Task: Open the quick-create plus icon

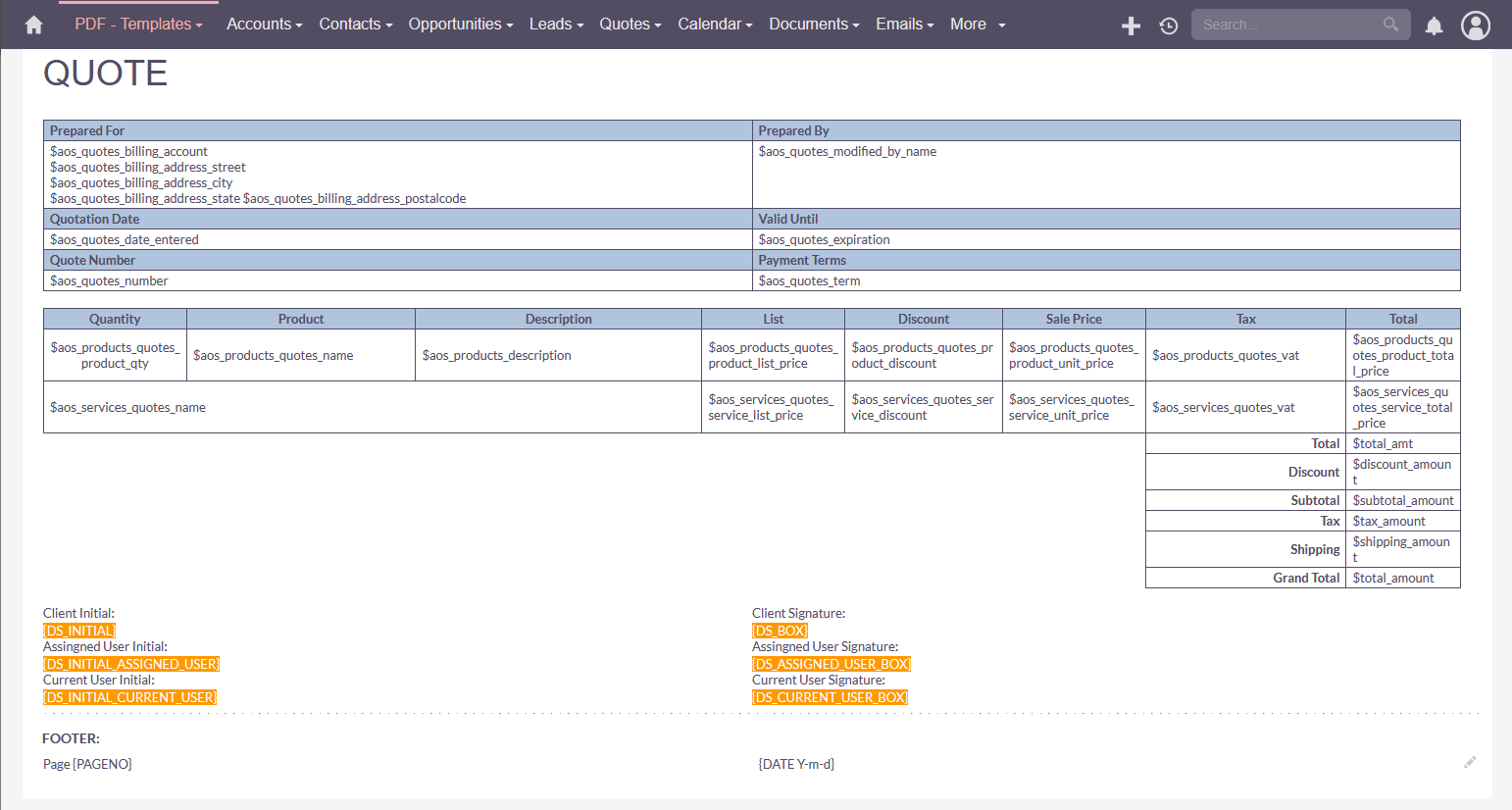Action: coord(1130,25)
